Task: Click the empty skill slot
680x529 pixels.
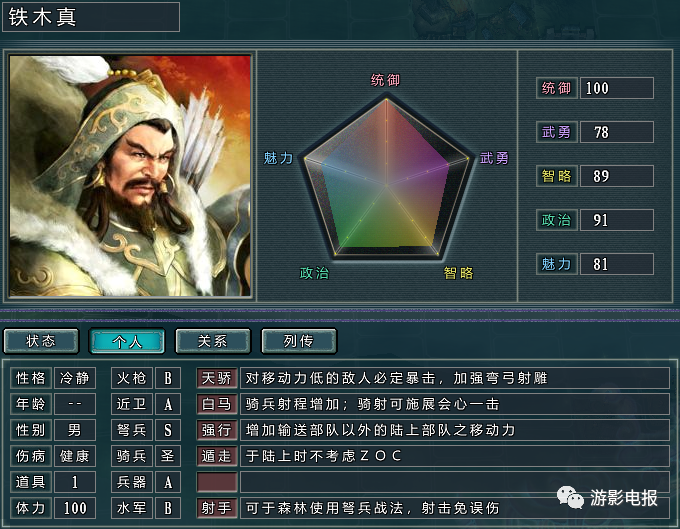Action: (217, 482)
